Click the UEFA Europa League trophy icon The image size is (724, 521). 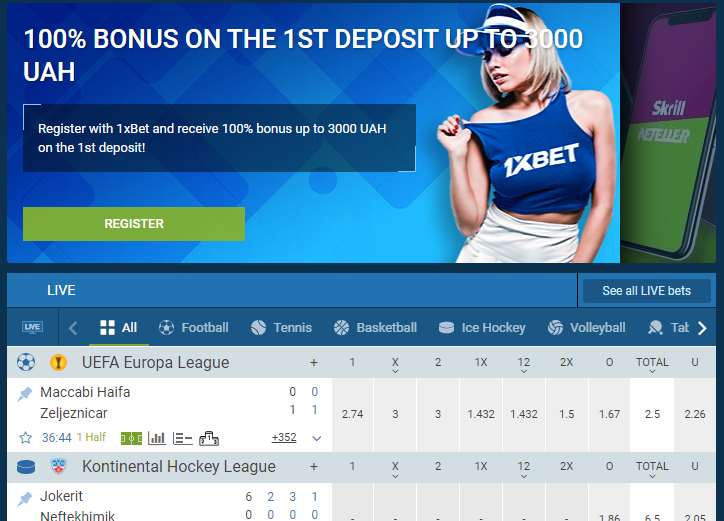[x=58, y=363]
